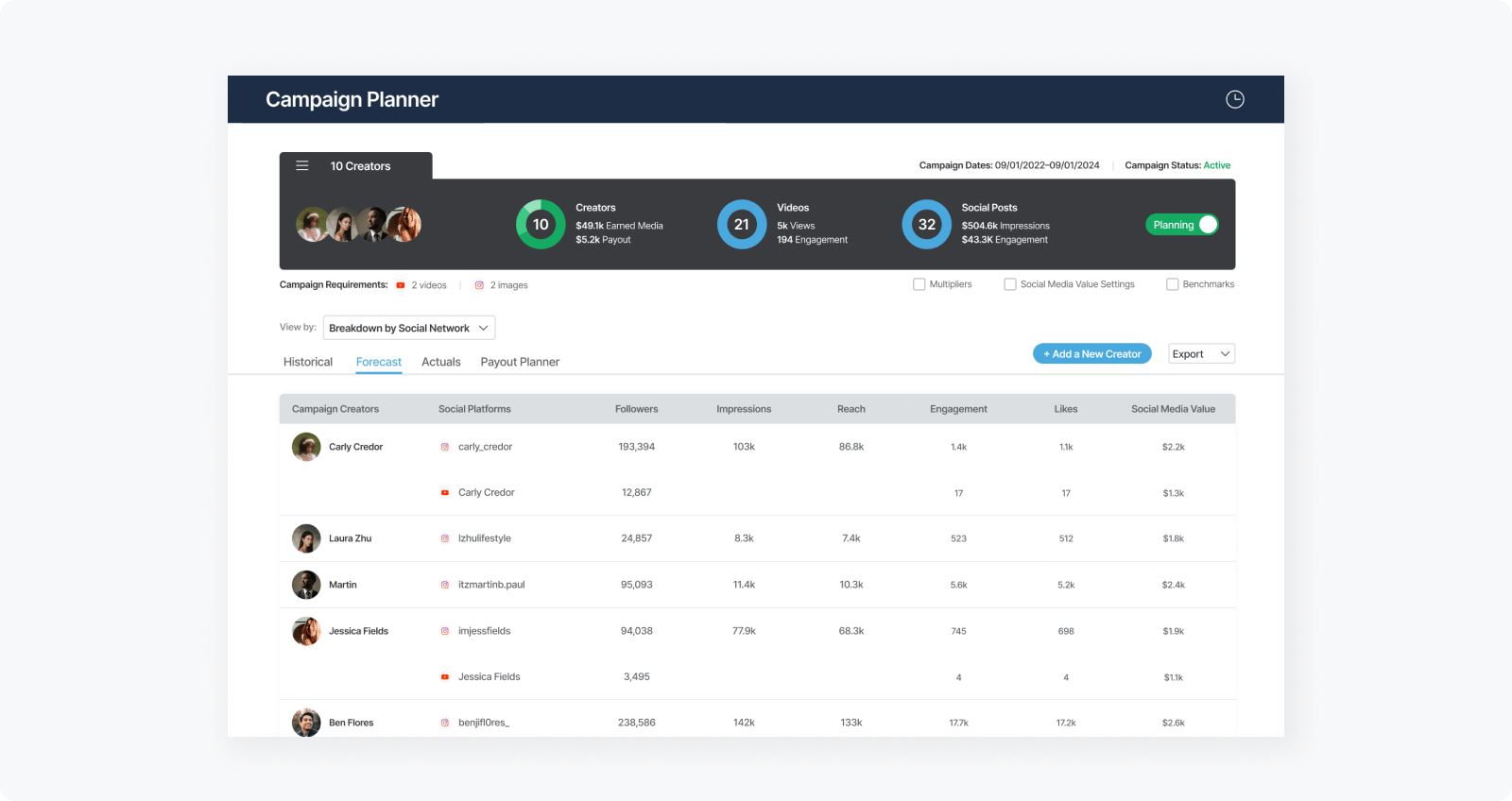This screenshot has width=1512, height=801.
Task: Click the Carly Credor YouTube channel name
Action: [x=487, y=492]
